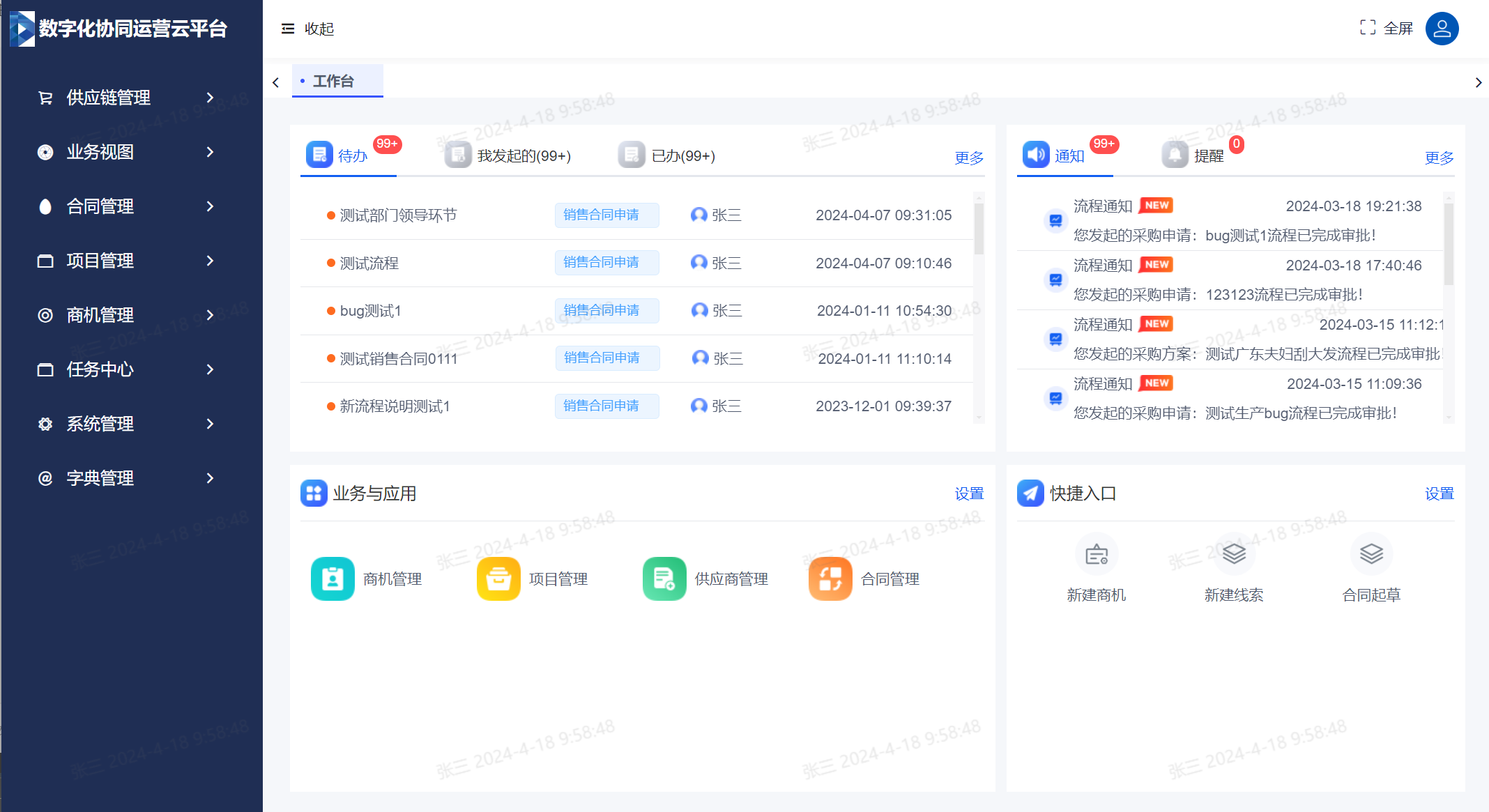Click the 商机管理 sidebar icon
The height and width of the screenshot is (812, 1489).
tap(45, 315)
